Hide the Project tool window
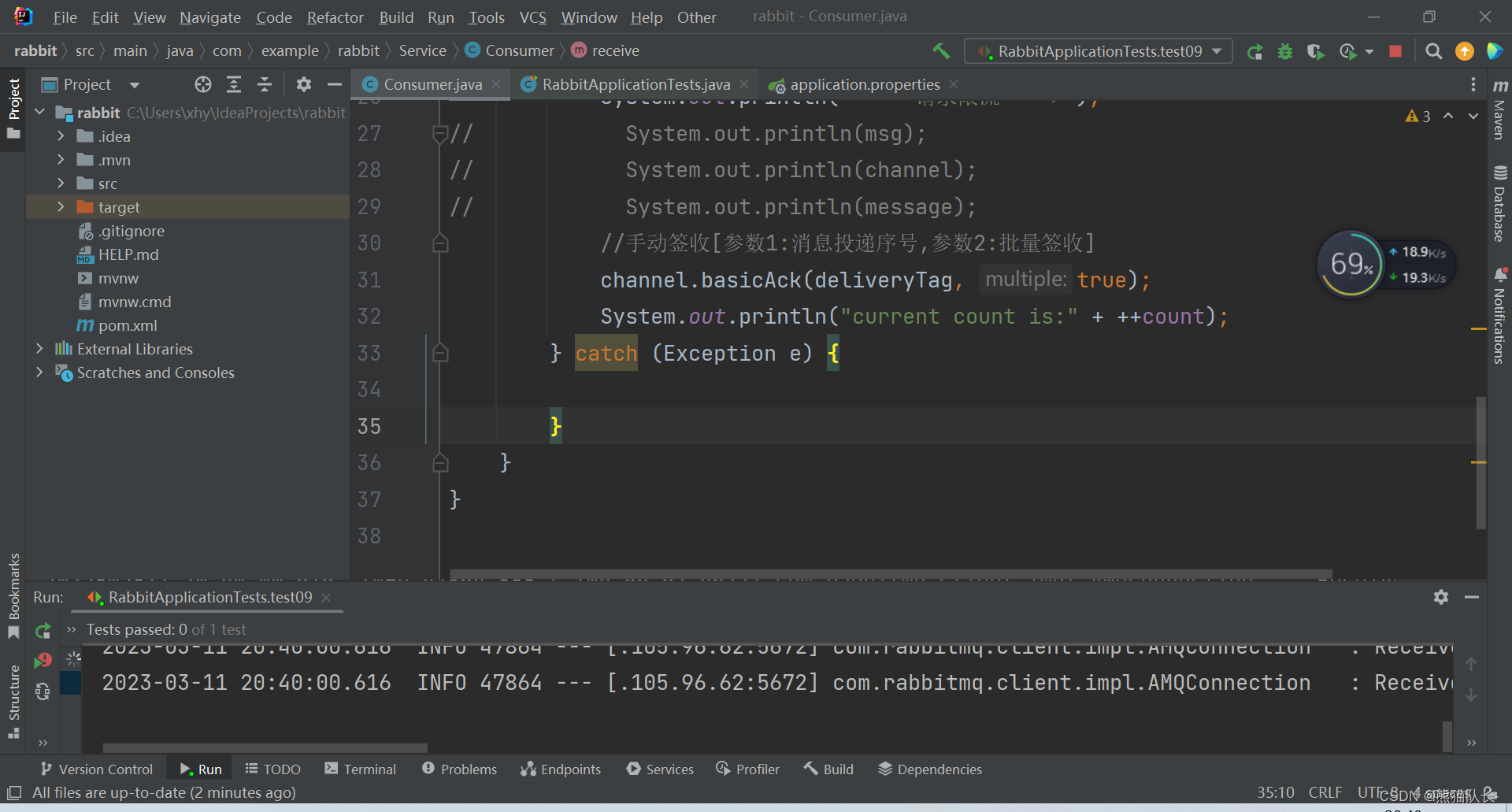1512x812 pixels. [x=335, y=84]
